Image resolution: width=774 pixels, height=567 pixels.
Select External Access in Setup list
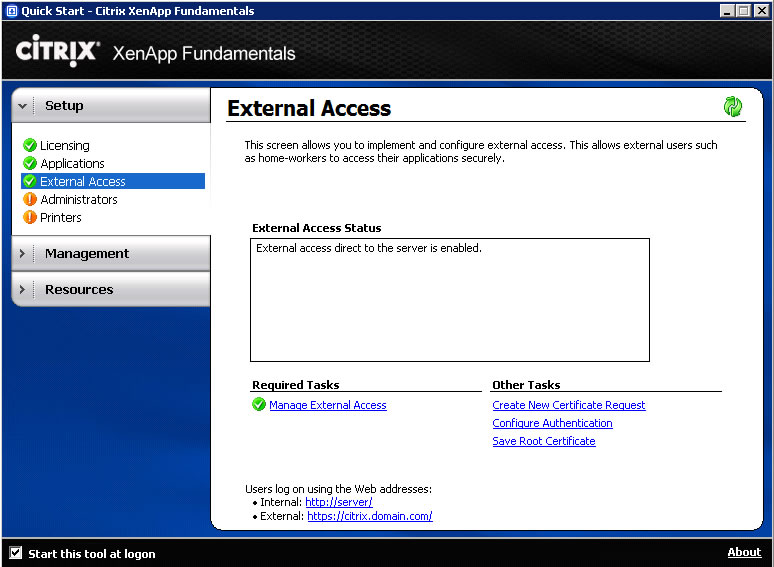tap(113, 181)
